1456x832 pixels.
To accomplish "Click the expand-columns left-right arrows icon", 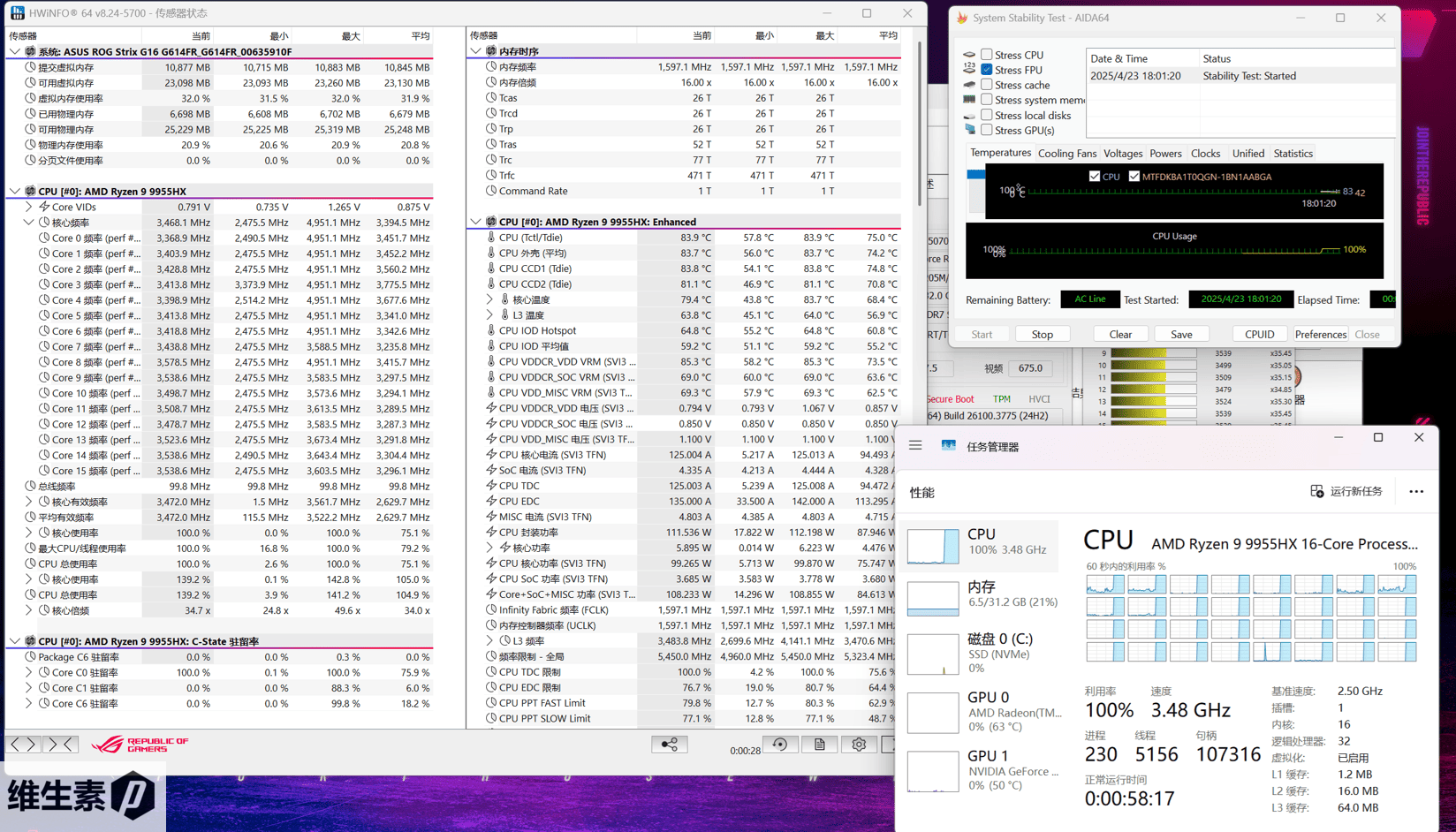I will coord(23,745).
